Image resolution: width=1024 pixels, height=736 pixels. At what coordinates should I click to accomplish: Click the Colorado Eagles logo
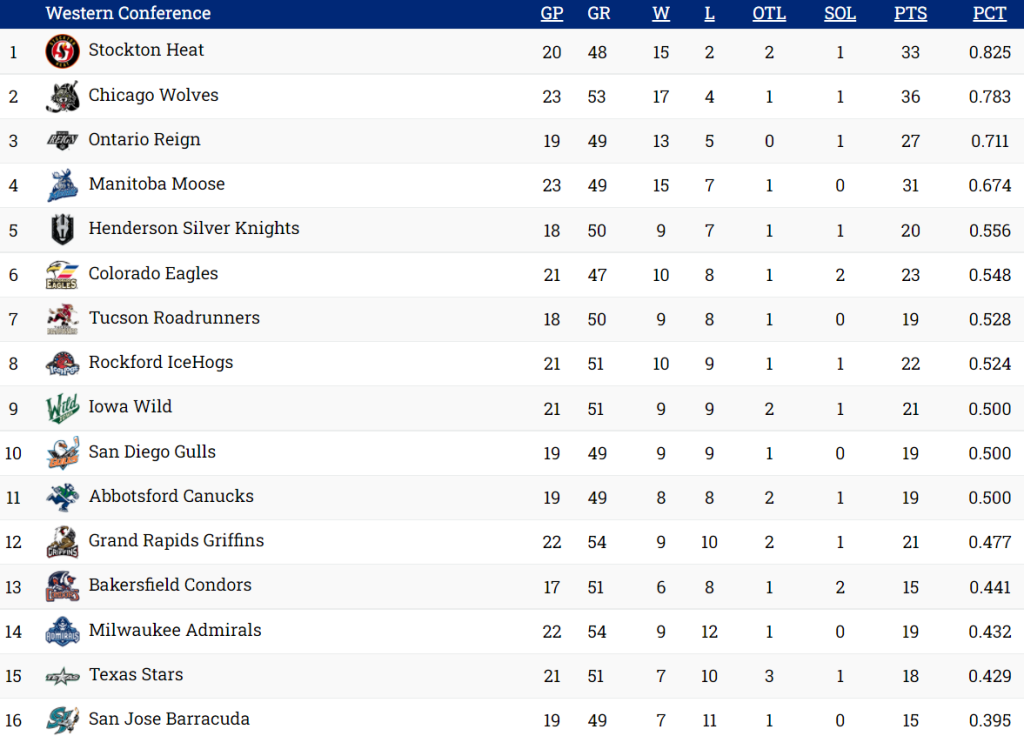click(x=63, y=274)
